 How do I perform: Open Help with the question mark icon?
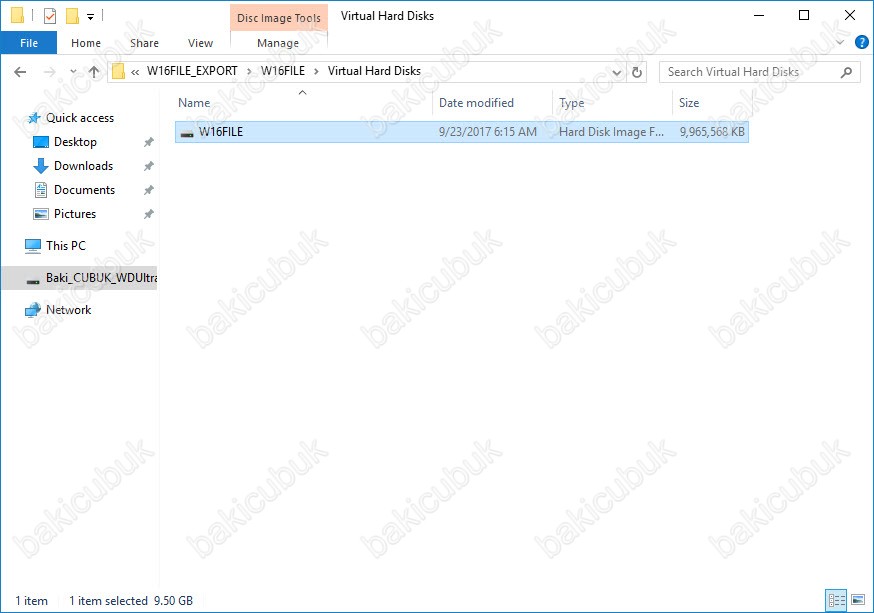click(x=861, y=42)
